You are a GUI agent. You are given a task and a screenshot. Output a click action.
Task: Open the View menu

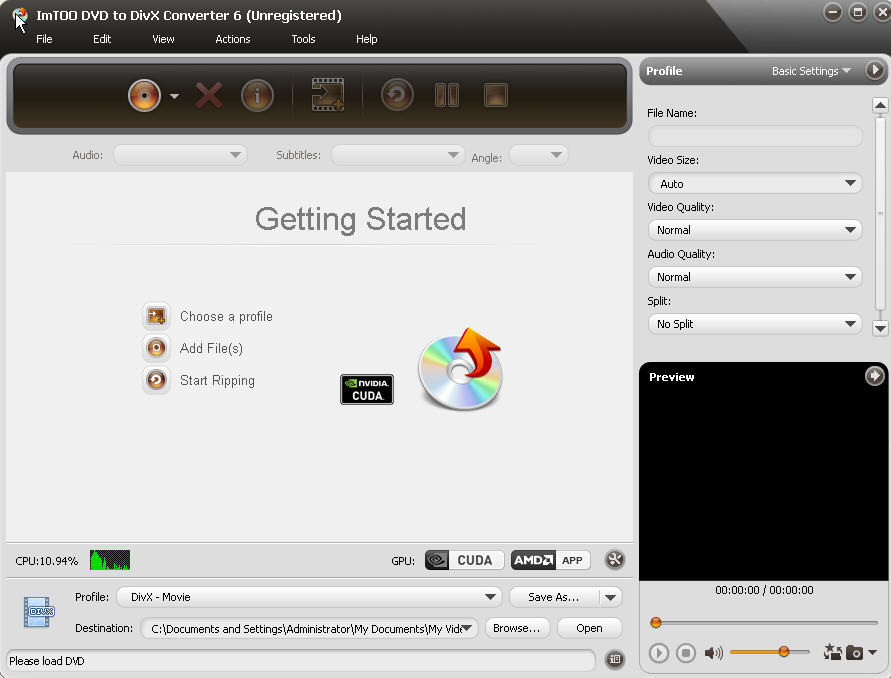pyautogui.click(x=163, y=39)
